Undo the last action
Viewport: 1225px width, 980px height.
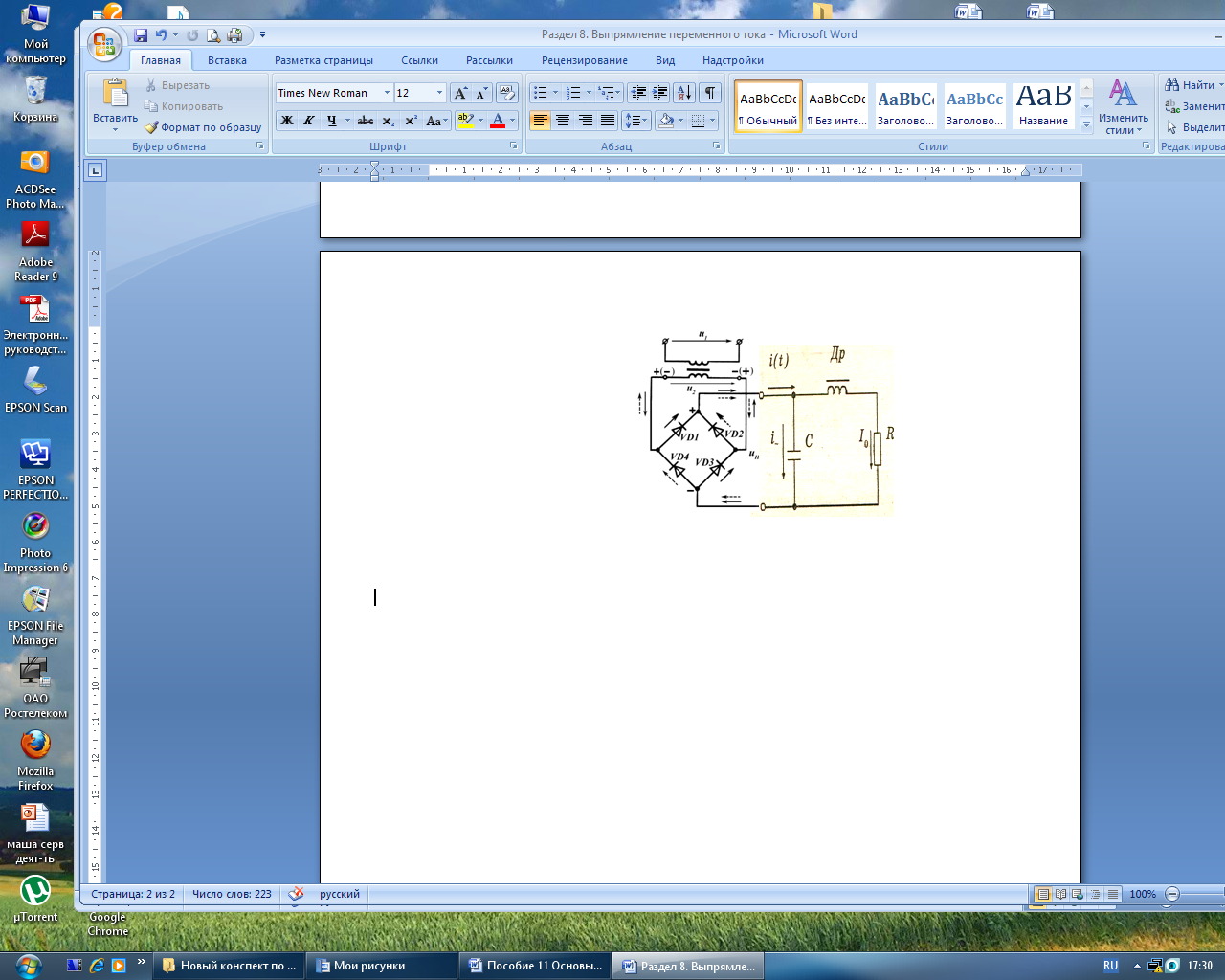pyautogui.click(x=161, y=35)
